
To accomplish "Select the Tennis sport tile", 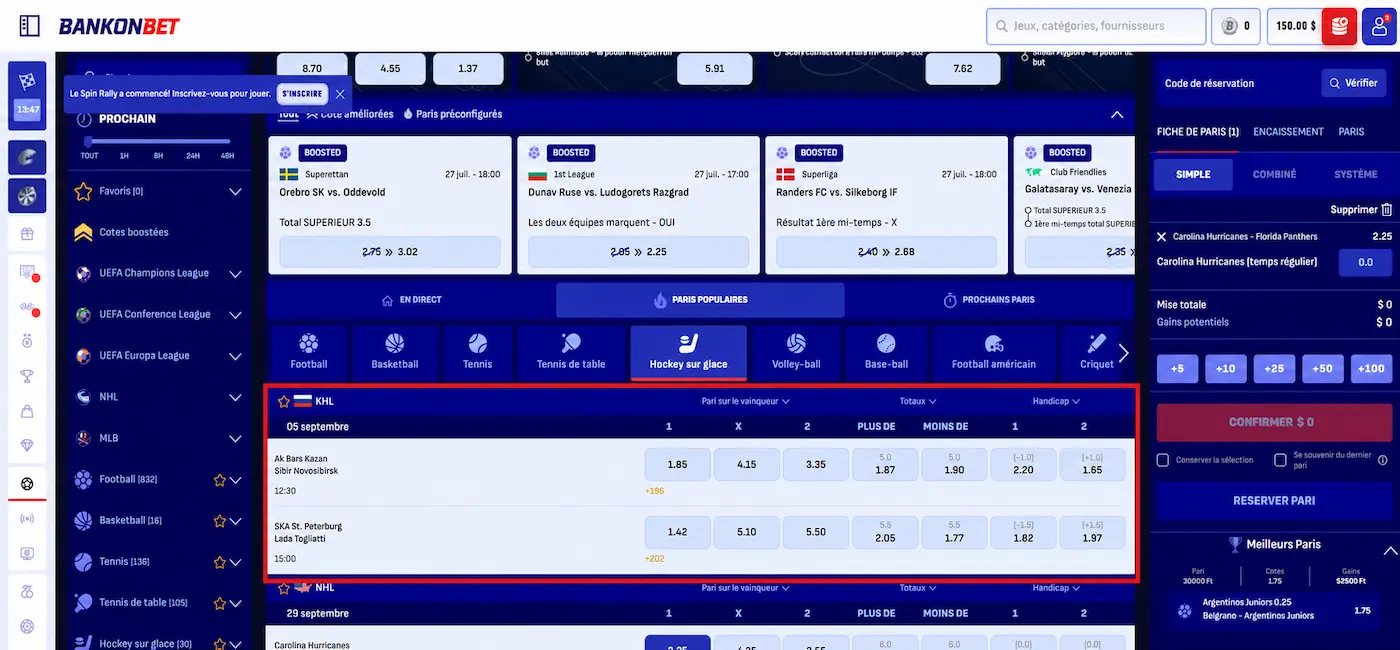I will coord(478,353).
